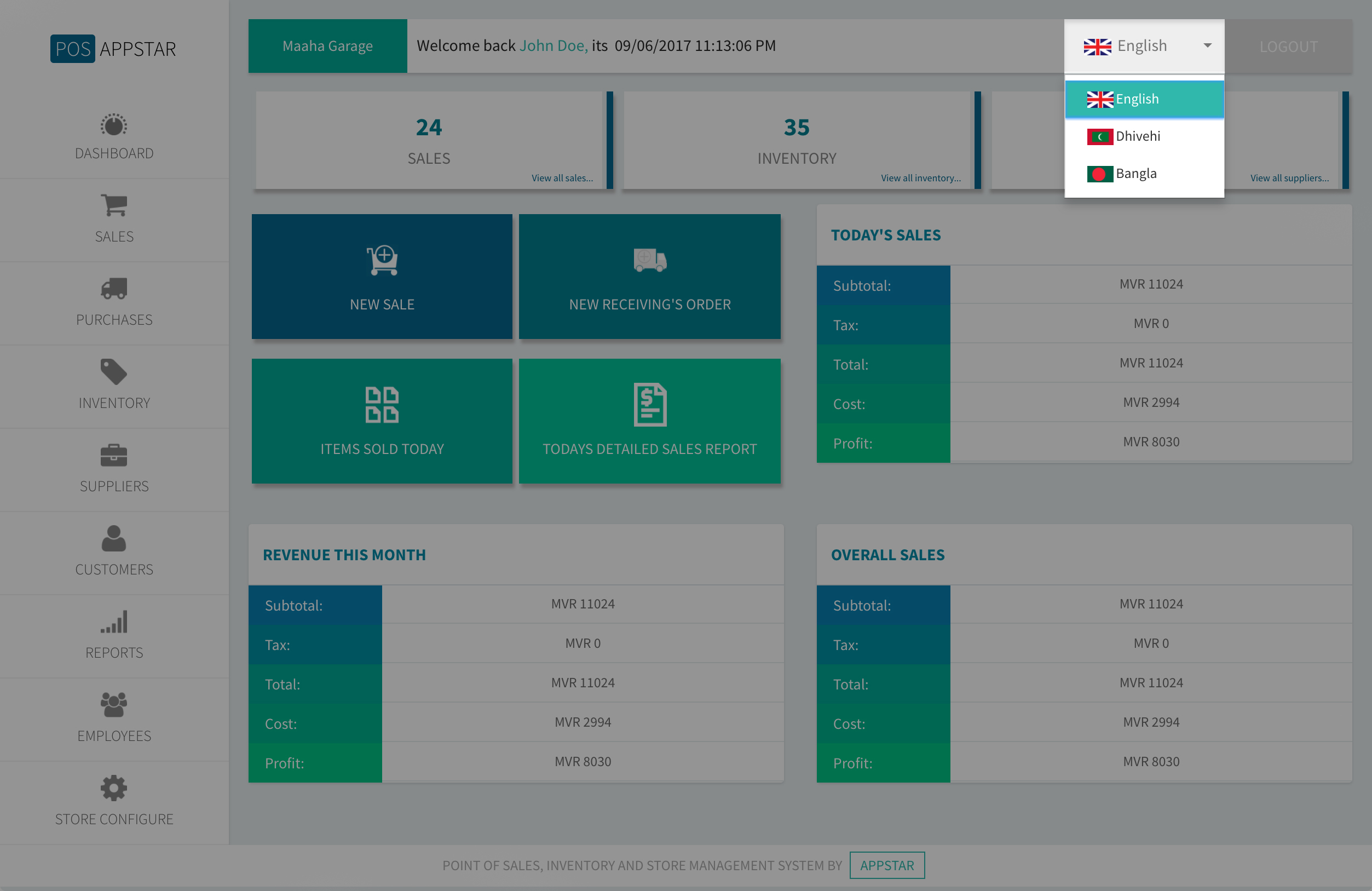Follow the View all sales link
The width and height of the screenshot is (1372, 891).
pos(562,178)
